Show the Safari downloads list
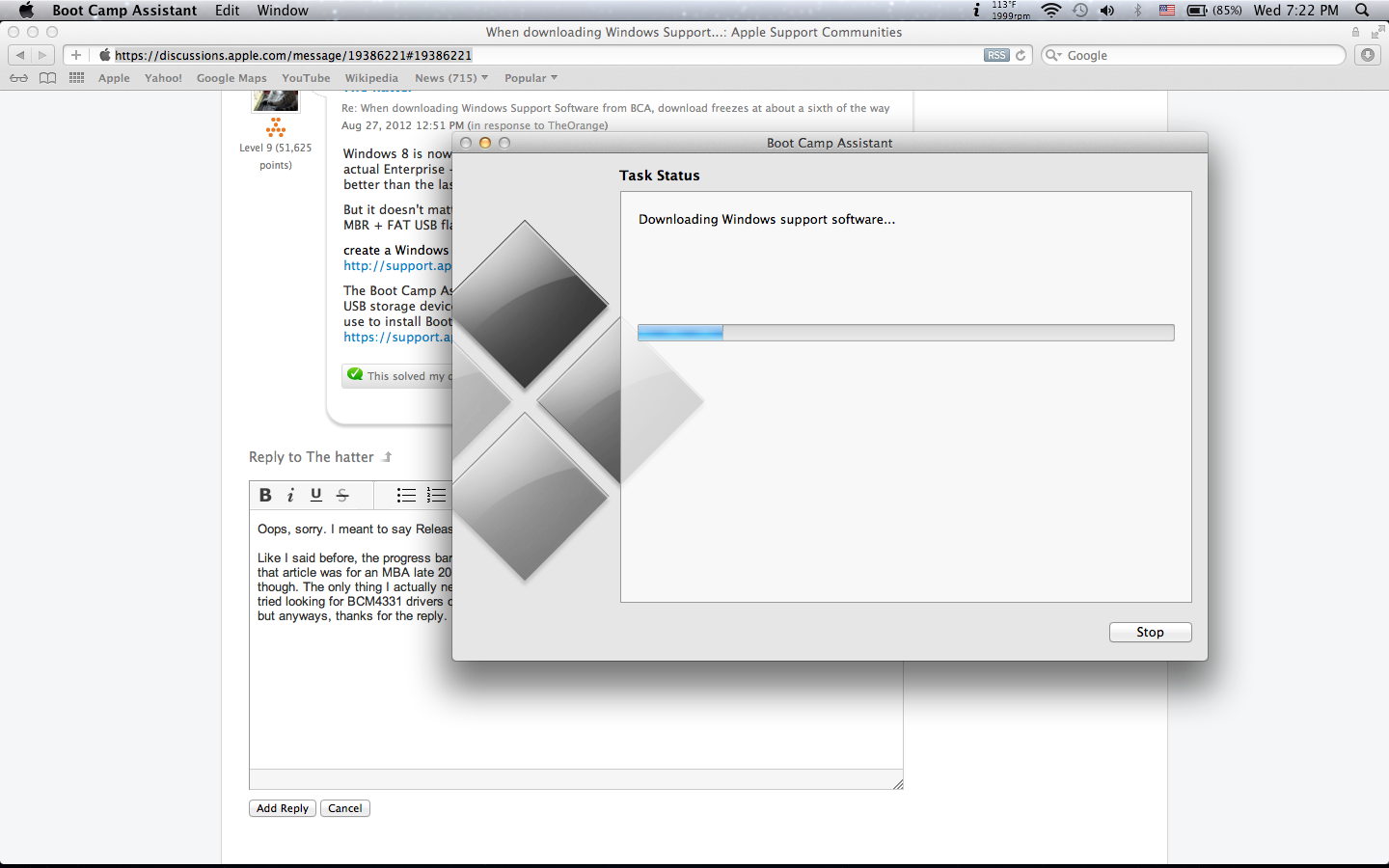This screenshot has width=1389, height=868. (x=1368, y=55)
